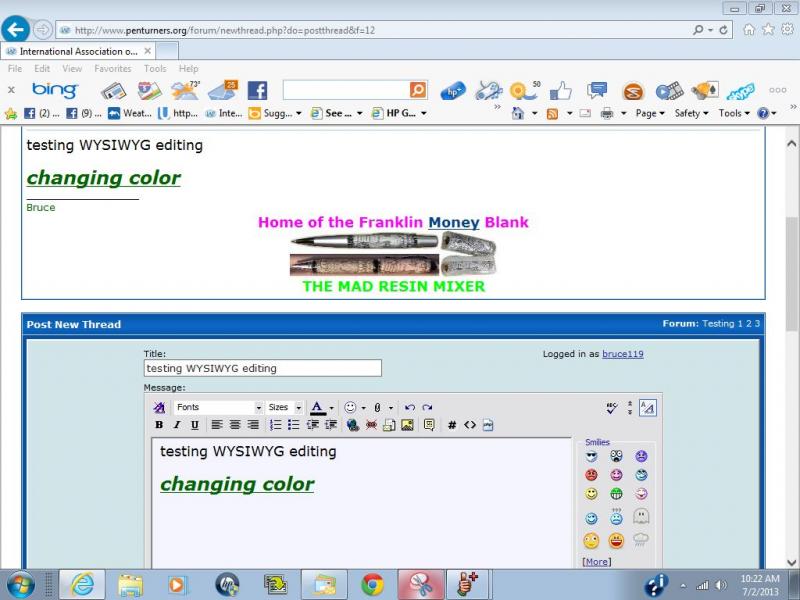This screenshot has width=800, height=600.
Task: Click the wrap quote tags icon
Action: [429, 425]
